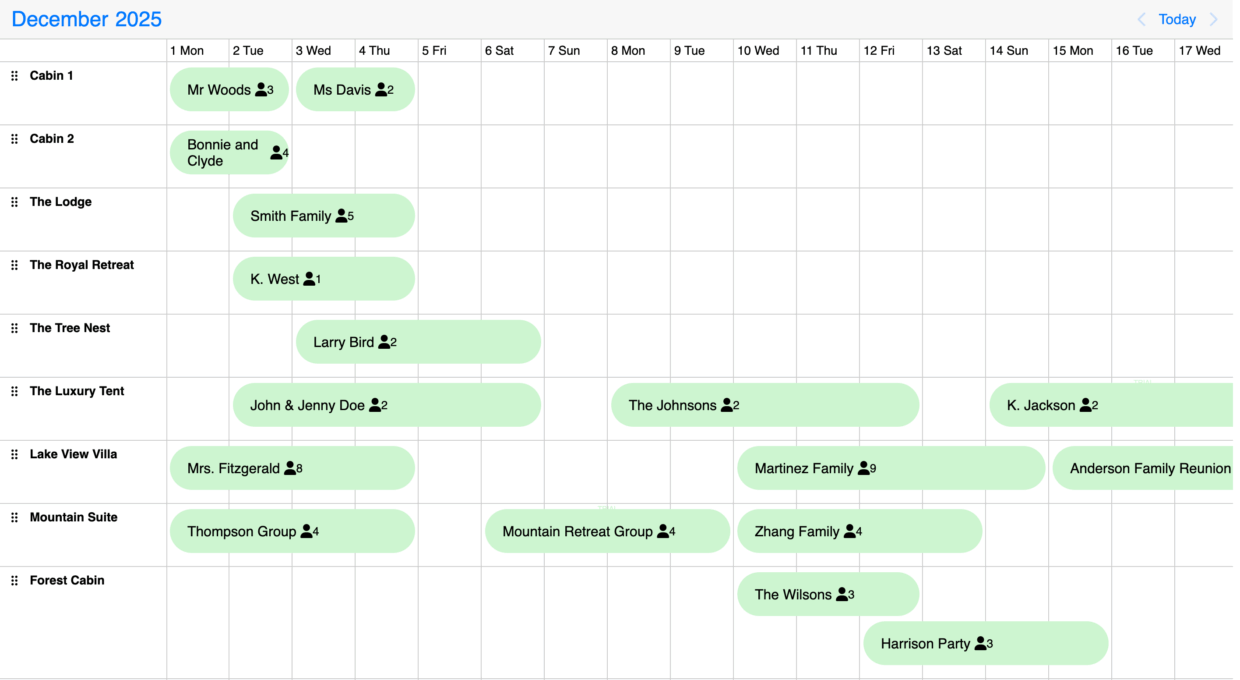Viewport: 1240px width, 680px height.
Task: Click the Mountain Suite drag handle
Action: [14, 517]
